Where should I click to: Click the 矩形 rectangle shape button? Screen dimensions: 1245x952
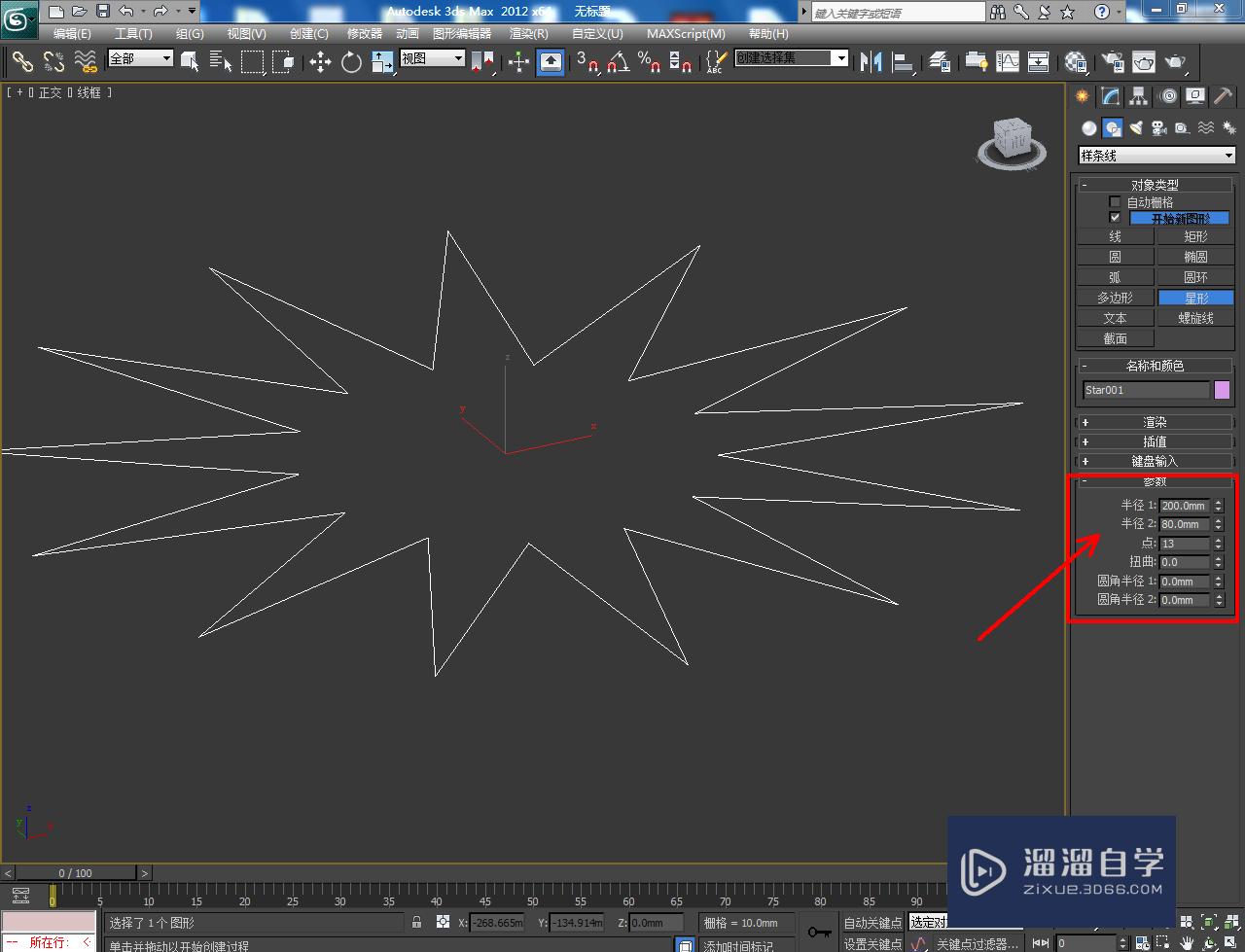(x=1195, y=236)
